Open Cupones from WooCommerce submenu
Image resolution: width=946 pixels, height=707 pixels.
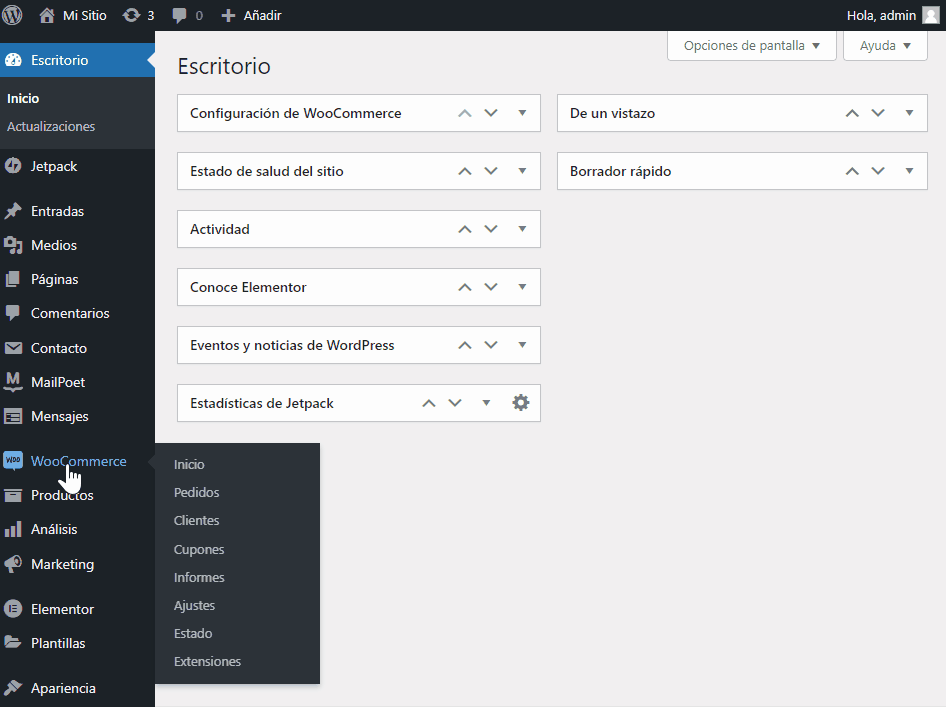pos(199,550)
